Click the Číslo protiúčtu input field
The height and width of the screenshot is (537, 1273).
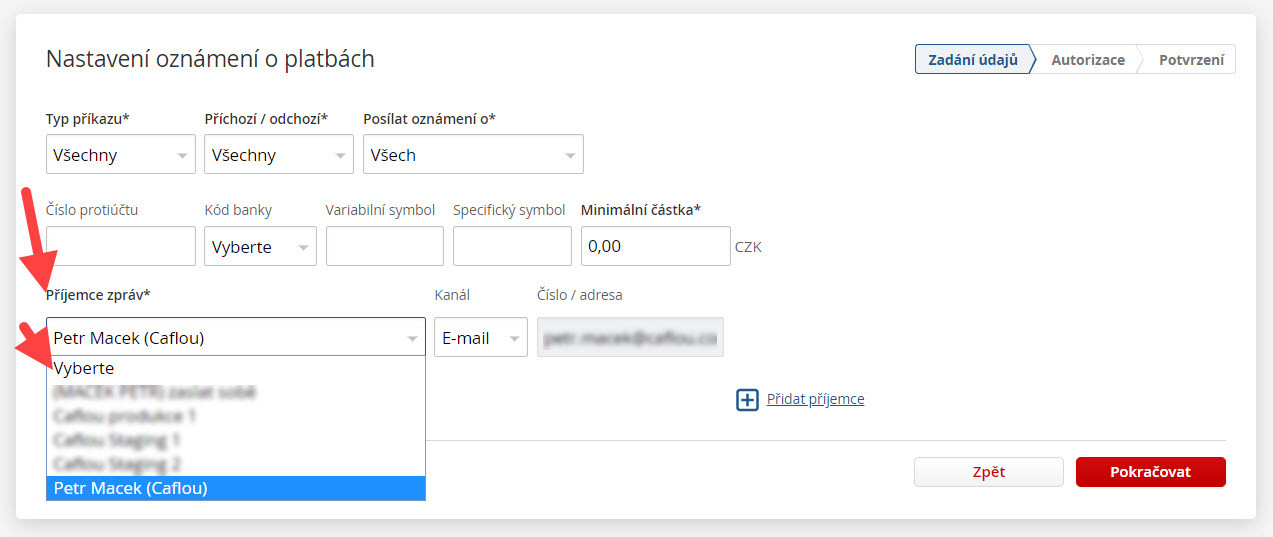coord(121,246)
